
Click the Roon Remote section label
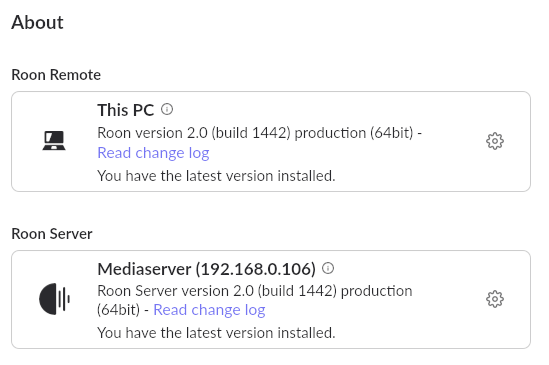pos(56,75)
